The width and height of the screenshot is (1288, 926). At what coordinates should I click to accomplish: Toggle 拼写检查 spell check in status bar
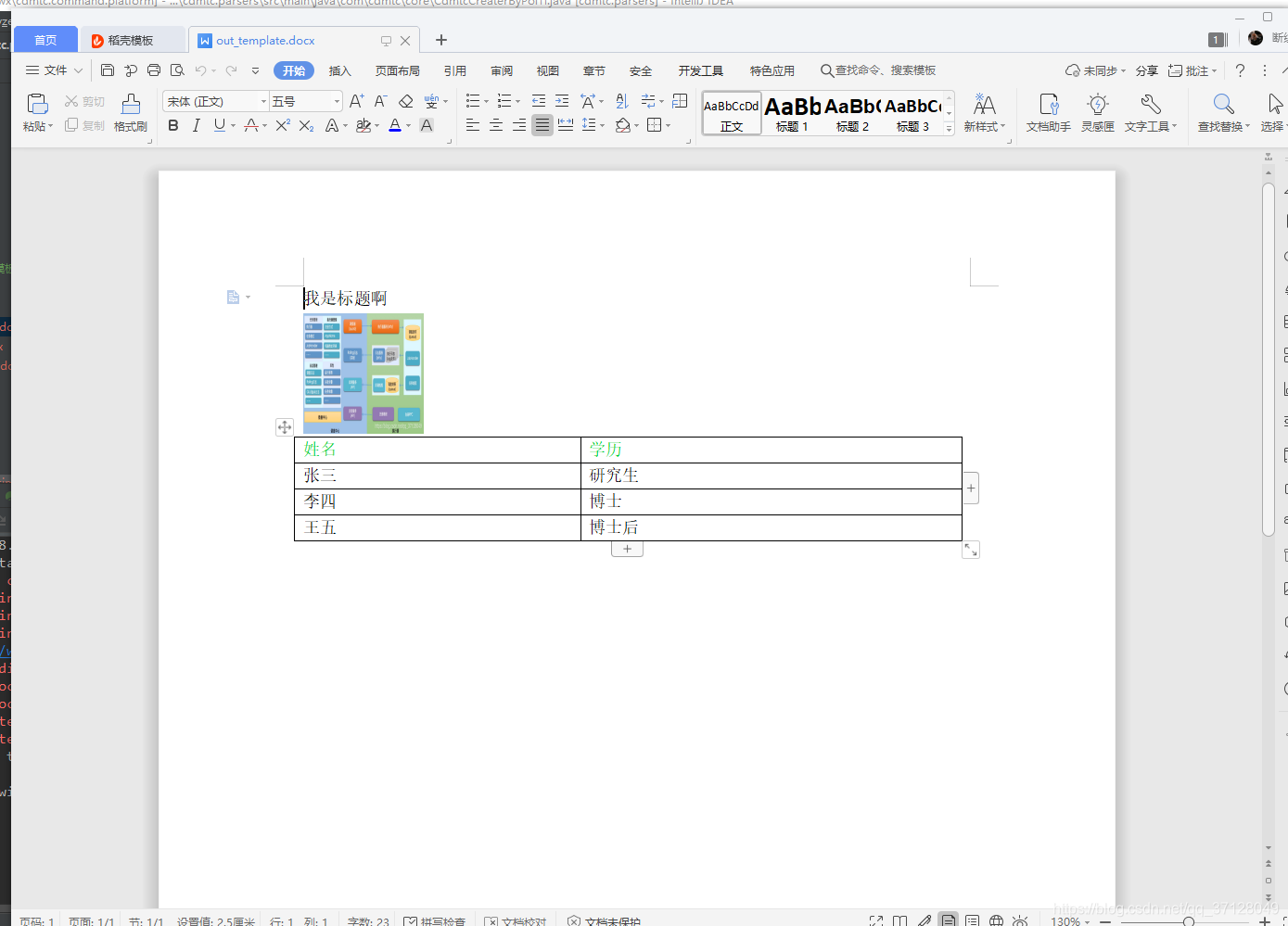click(434, 921)
